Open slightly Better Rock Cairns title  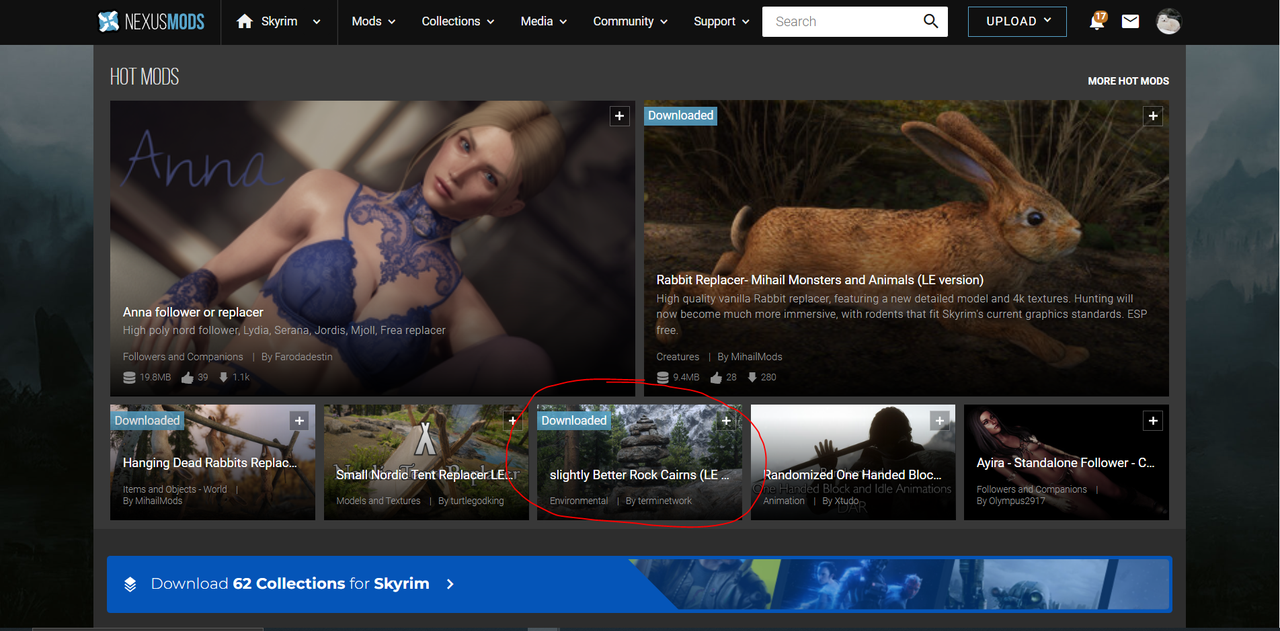click(x=640, y=475)
